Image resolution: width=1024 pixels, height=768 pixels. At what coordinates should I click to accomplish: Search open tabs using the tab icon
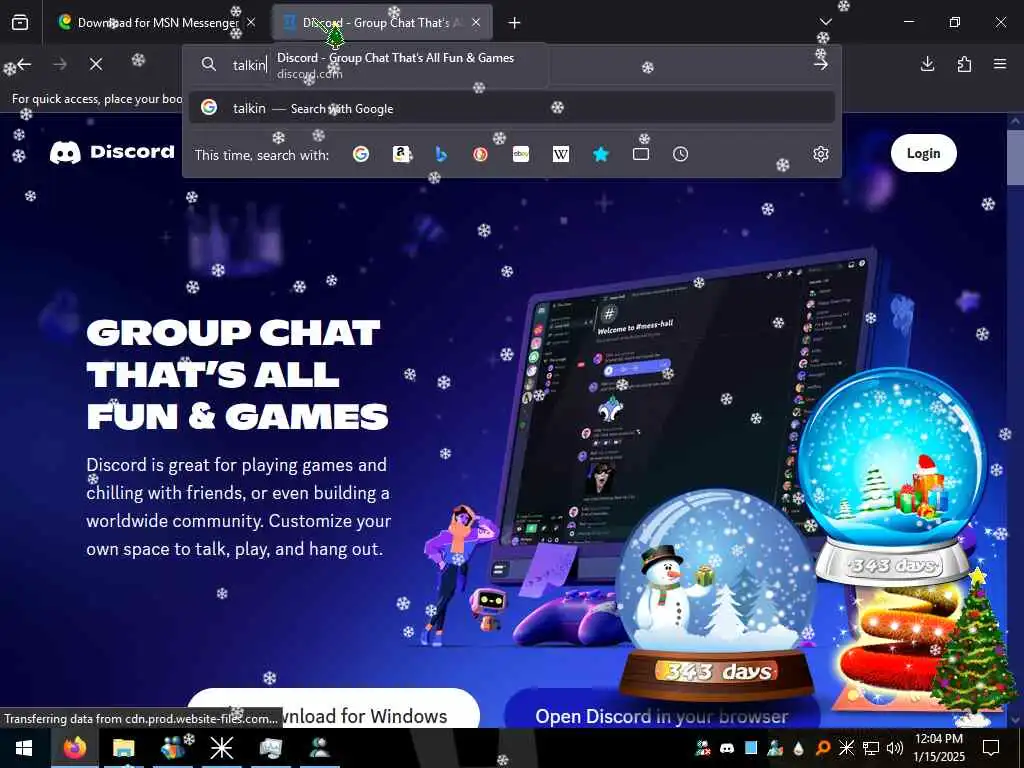pyautogui.click(x=641, y=154)
